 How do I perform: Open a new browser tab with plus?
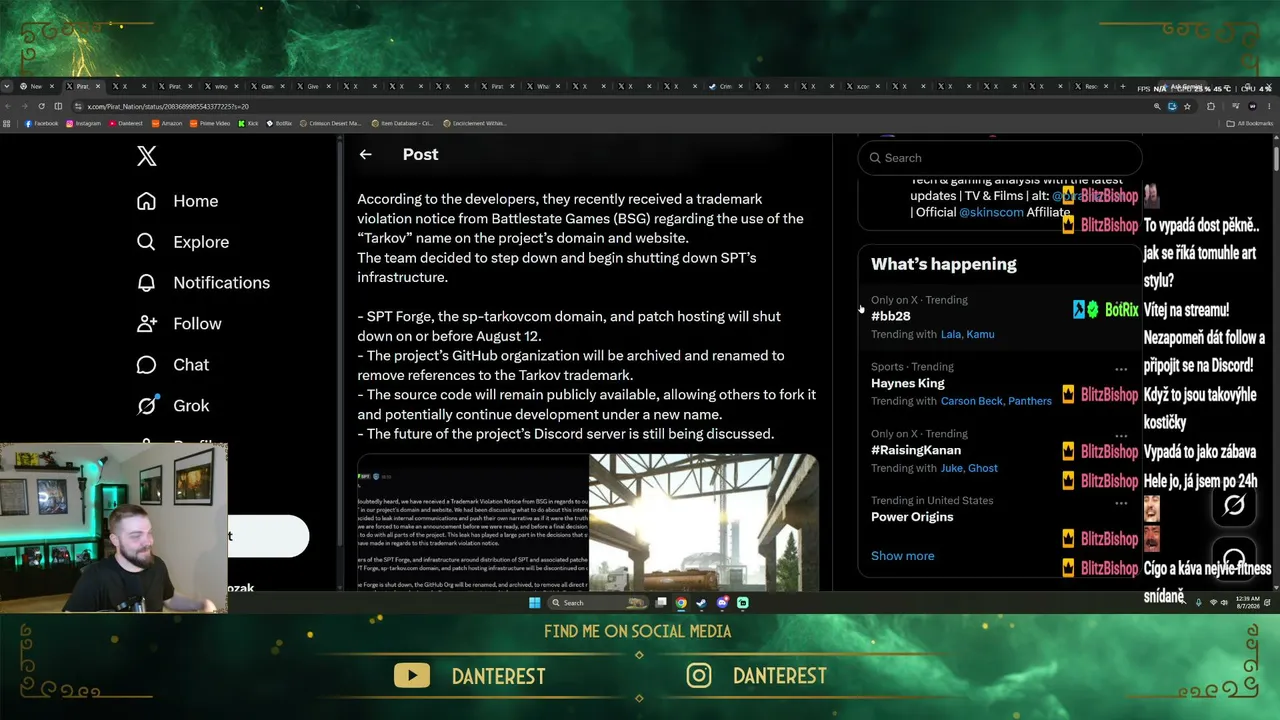pos(1122,87)
